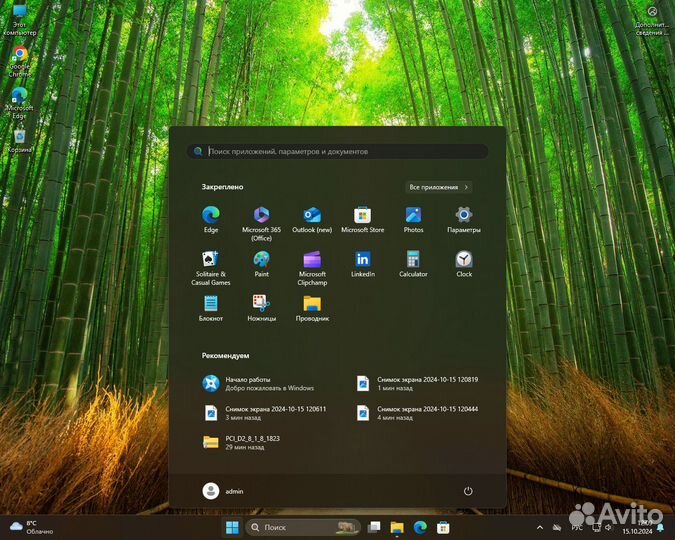Screen dimensions: 675x540
Task: Open the LinkedIn app
Action: (362, 264)
